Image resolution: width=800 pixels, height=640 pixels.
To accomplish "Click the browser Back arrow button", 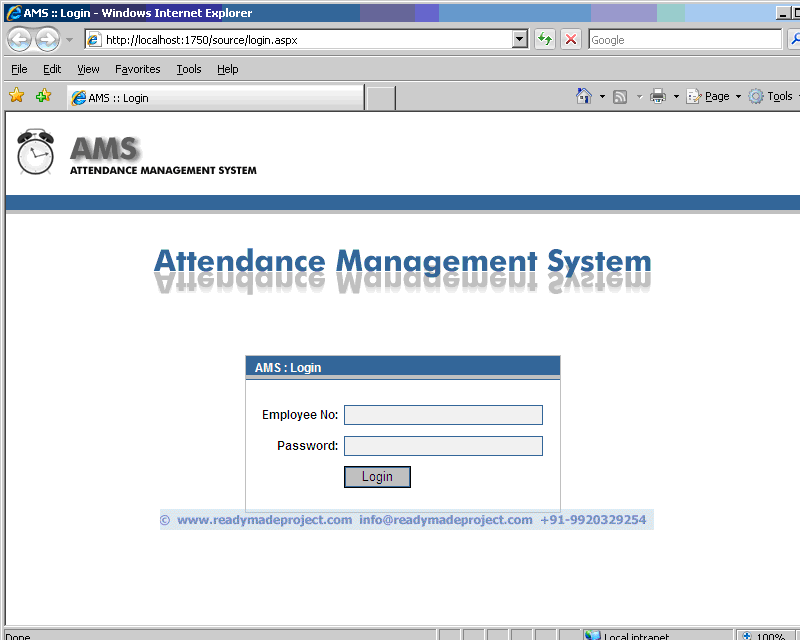I will click(x=19, y=39).
